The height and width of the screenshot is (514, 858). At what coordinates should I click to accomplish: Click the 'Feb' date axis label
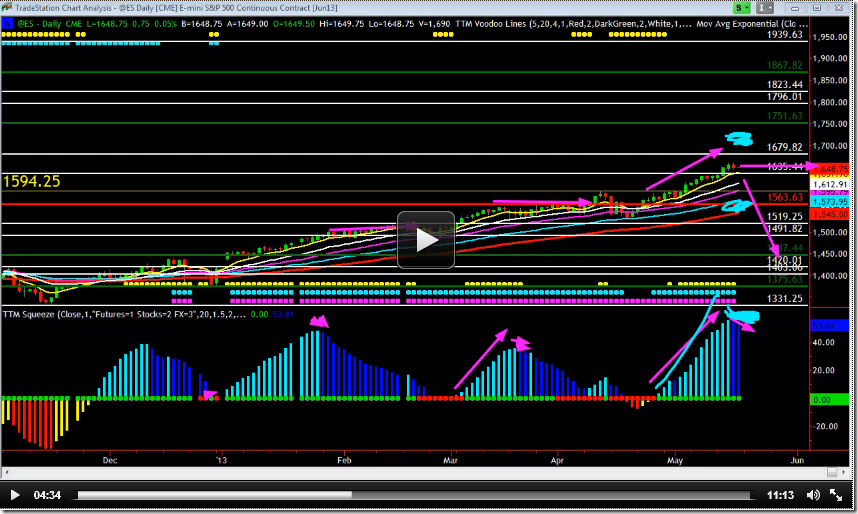coord(344,460)
